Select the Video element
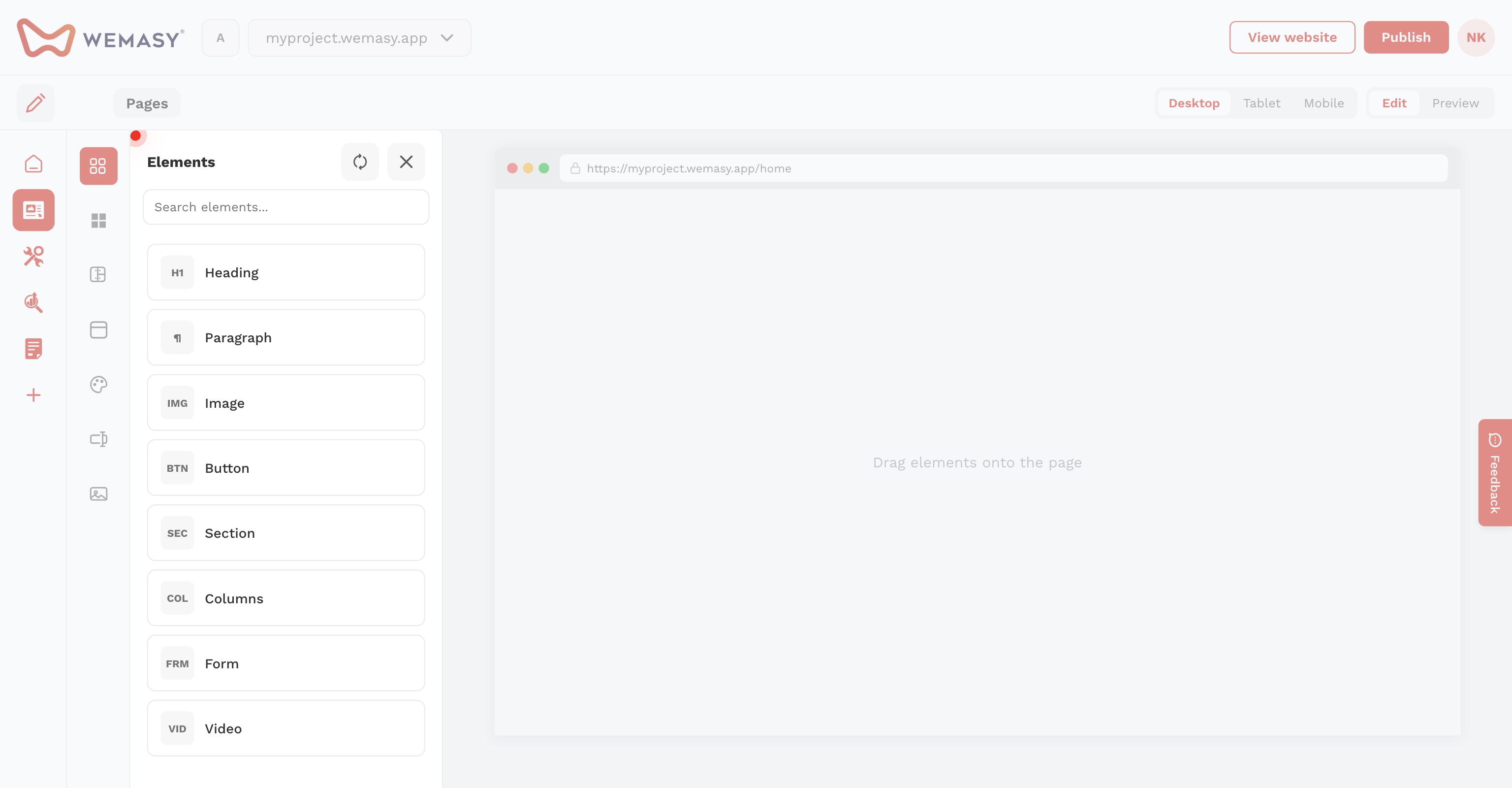The image size is (1512, 788). point(286,729)
